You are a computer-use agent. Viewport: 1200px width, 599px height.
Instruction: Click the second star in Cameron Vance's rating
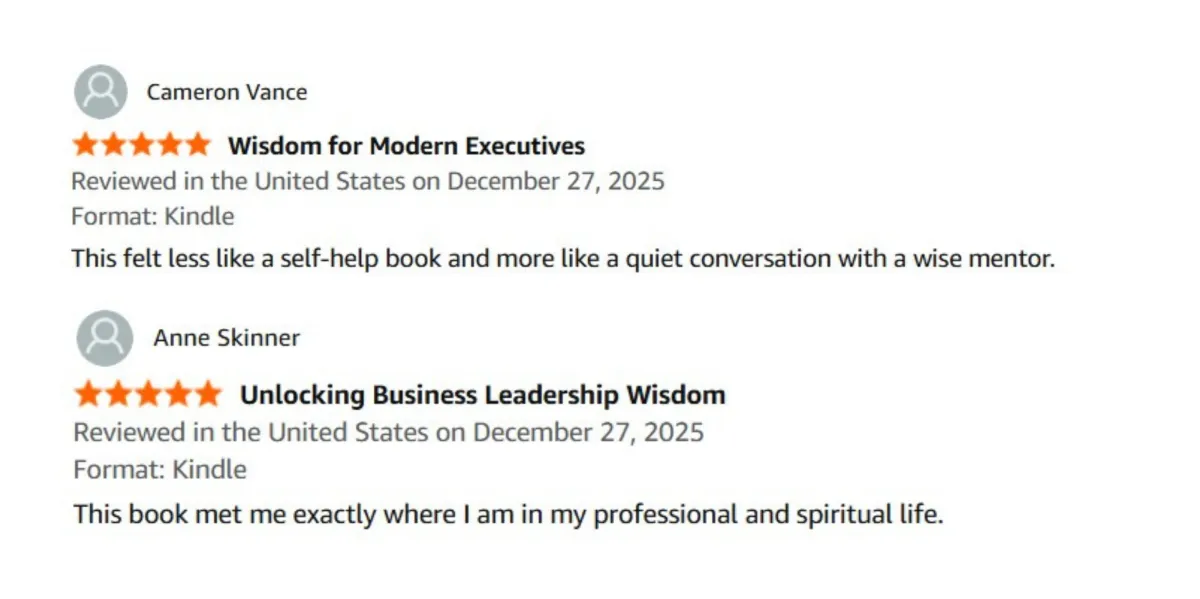tap(113, 145)
